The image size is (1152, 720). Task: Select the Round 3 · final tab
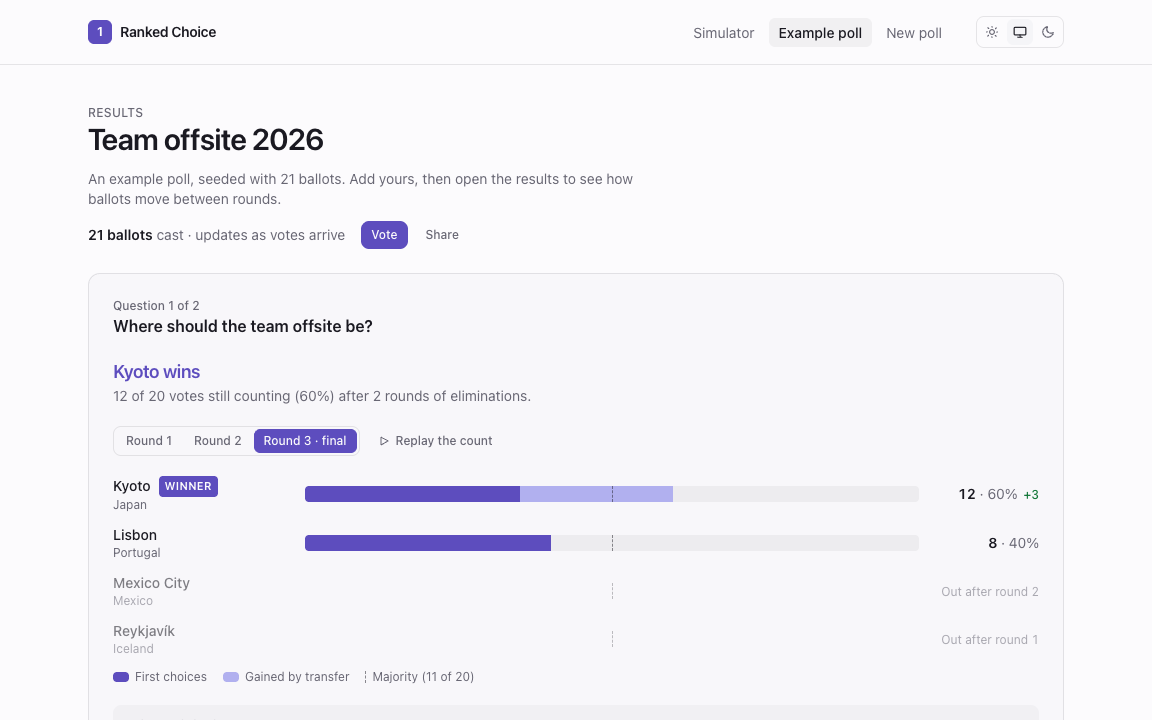pyautogui.click(x=305, y=441)
